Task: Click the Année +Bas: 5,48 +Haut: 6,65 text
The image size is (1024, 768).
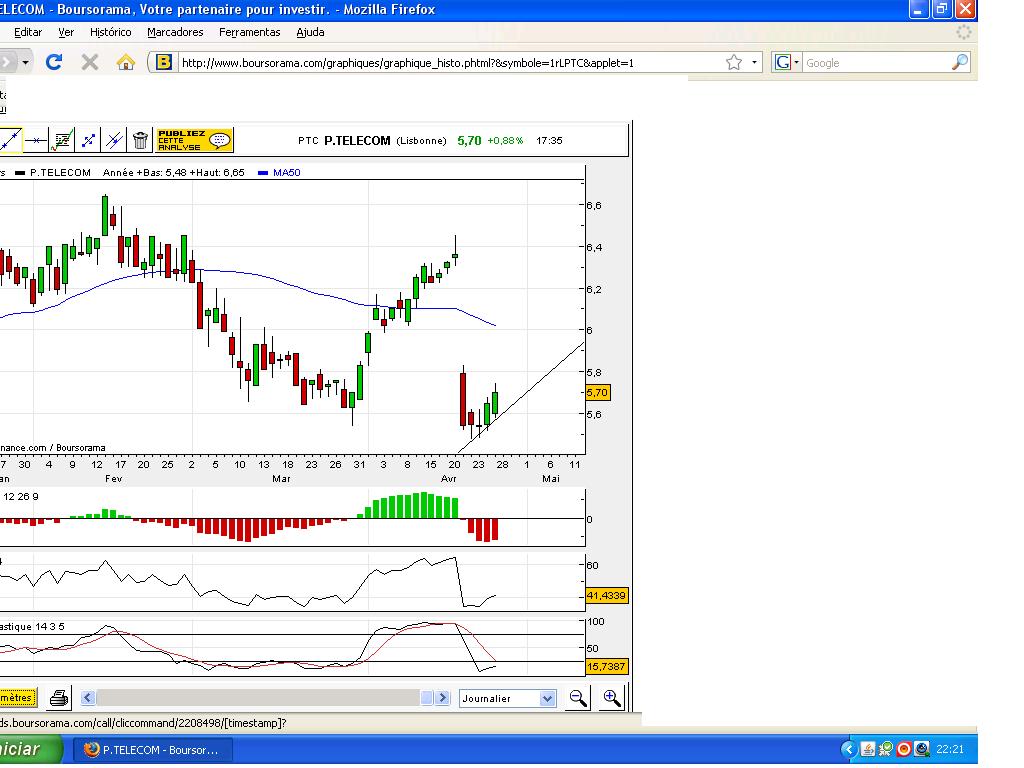Action: pyautogui.click(x=174, y=172)
